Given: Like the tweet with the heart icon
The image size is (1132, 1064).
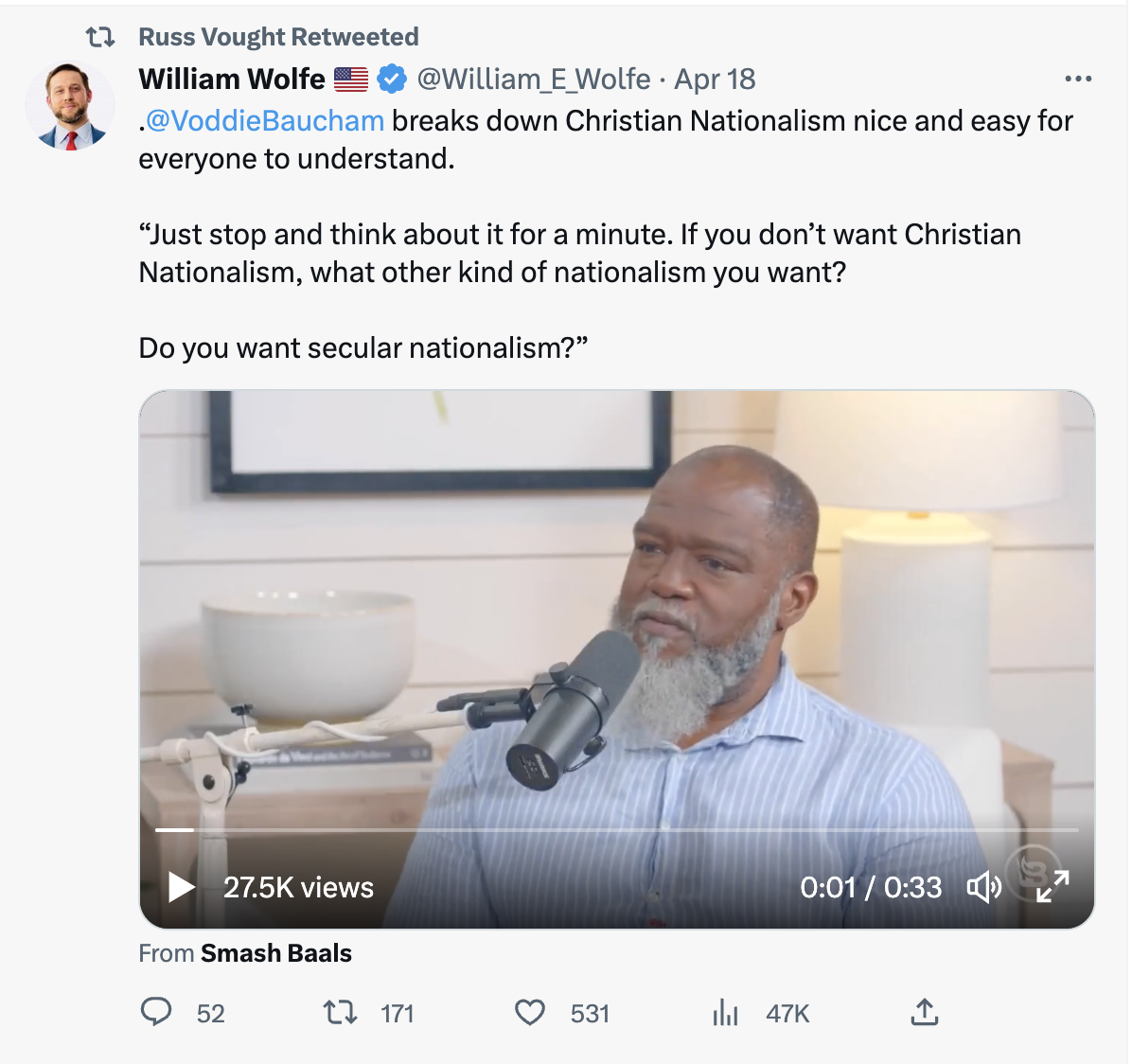Looking at the screenshot, I should pyautogui.click(x=530, y=1013).
